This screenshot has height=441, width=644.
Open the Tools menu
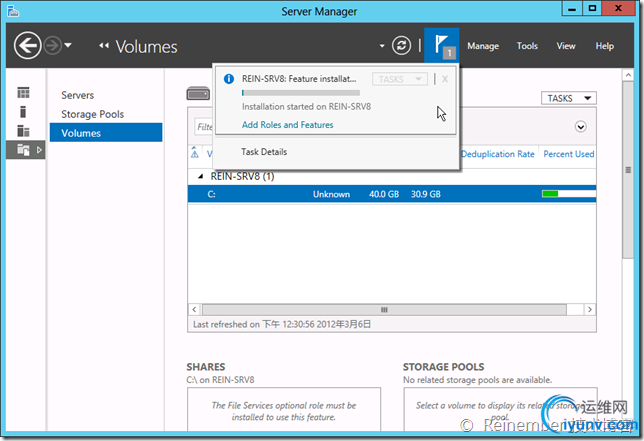click(x=527, y=46)
